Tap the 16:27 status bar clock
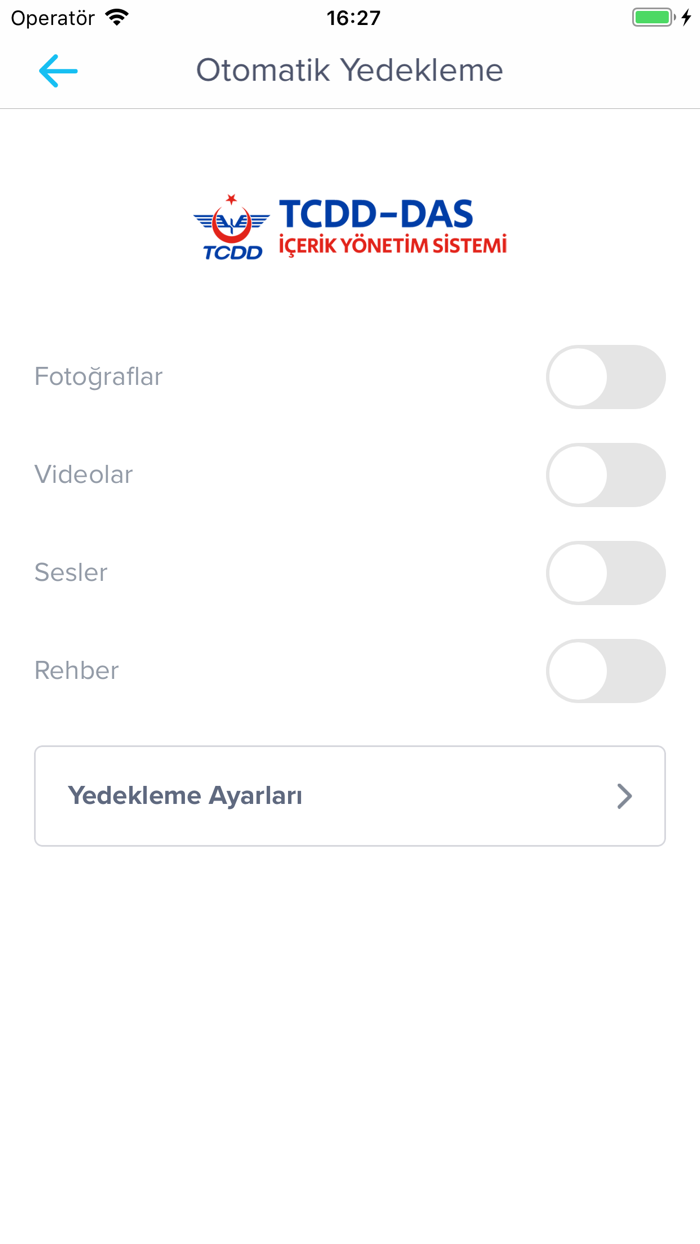700x1244 pixels. click(353, 18)
